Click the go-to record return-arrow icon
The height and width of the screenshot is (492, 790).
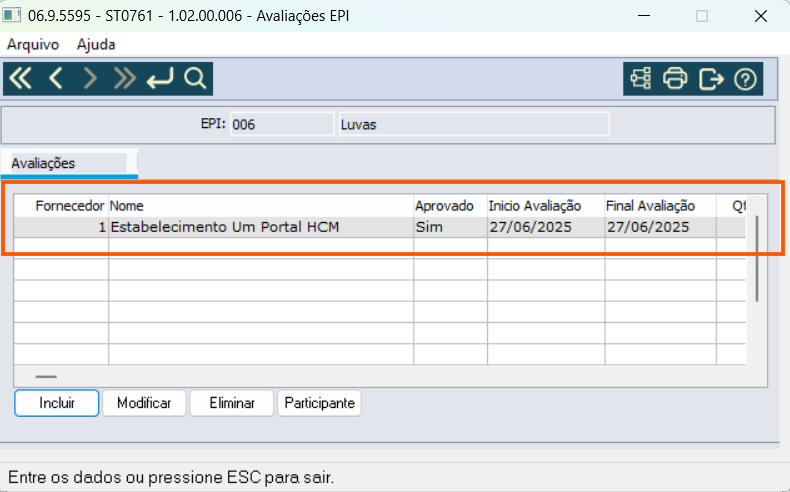tap(160, 79)
